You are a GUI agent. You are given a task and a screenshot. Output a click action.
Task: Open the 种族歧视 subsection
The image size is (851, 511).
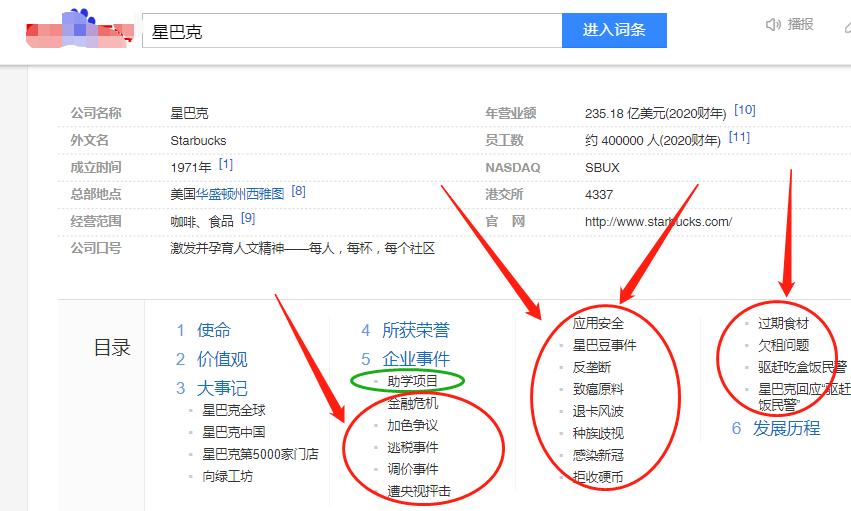pyautogui.click(x=598, y=433)
